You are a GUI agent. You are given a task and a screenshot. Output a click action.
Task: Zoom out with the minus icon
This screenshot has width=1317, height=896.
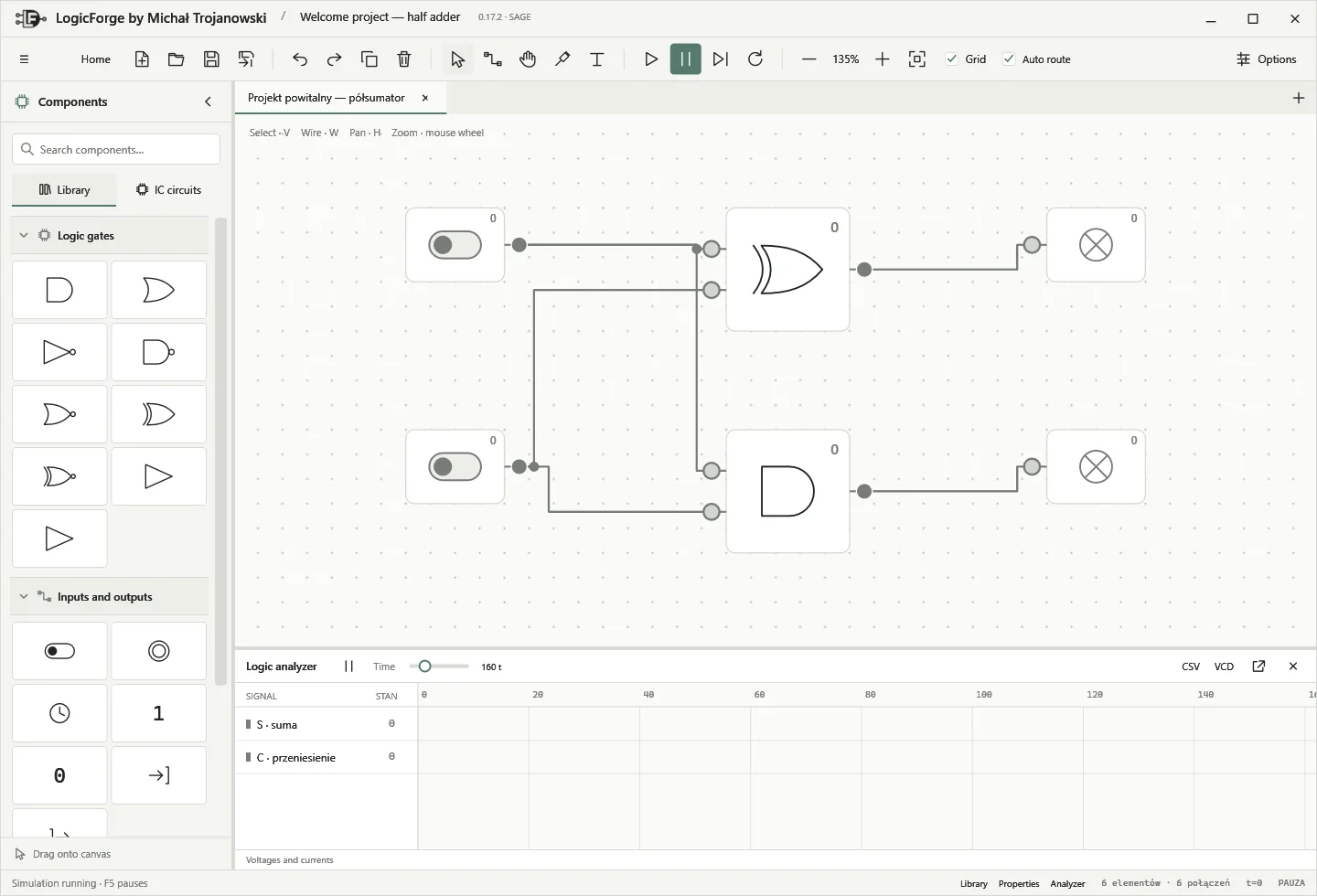coord(809,59)
